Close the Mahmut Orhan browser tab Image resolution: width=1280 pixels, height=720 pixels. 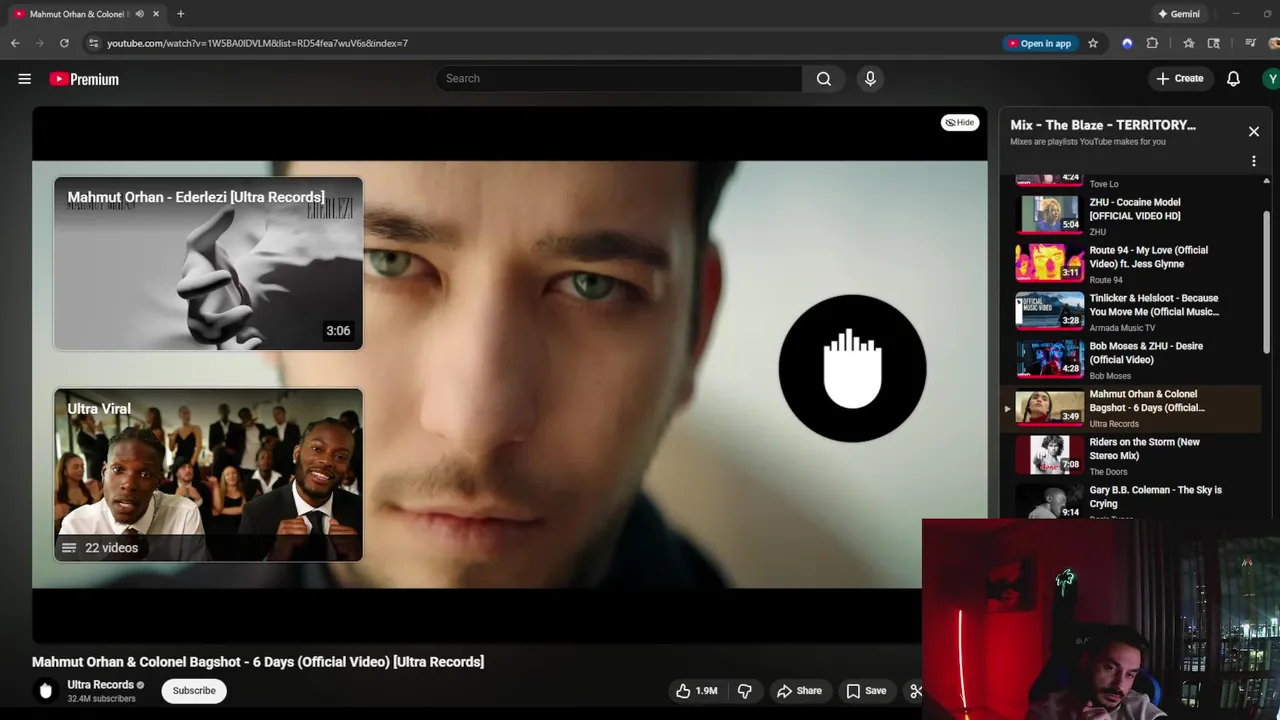click(156, 14)
